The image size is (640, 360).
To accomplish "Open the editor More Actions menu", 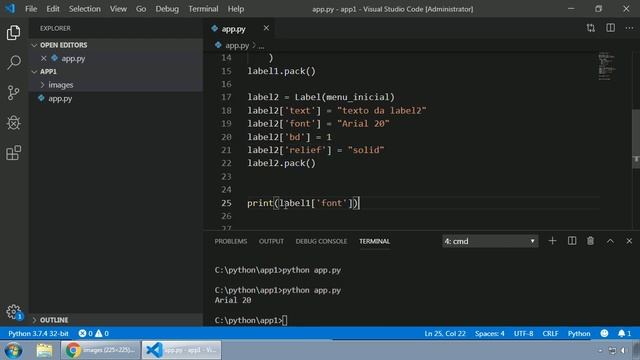I will tap(629, 28).
